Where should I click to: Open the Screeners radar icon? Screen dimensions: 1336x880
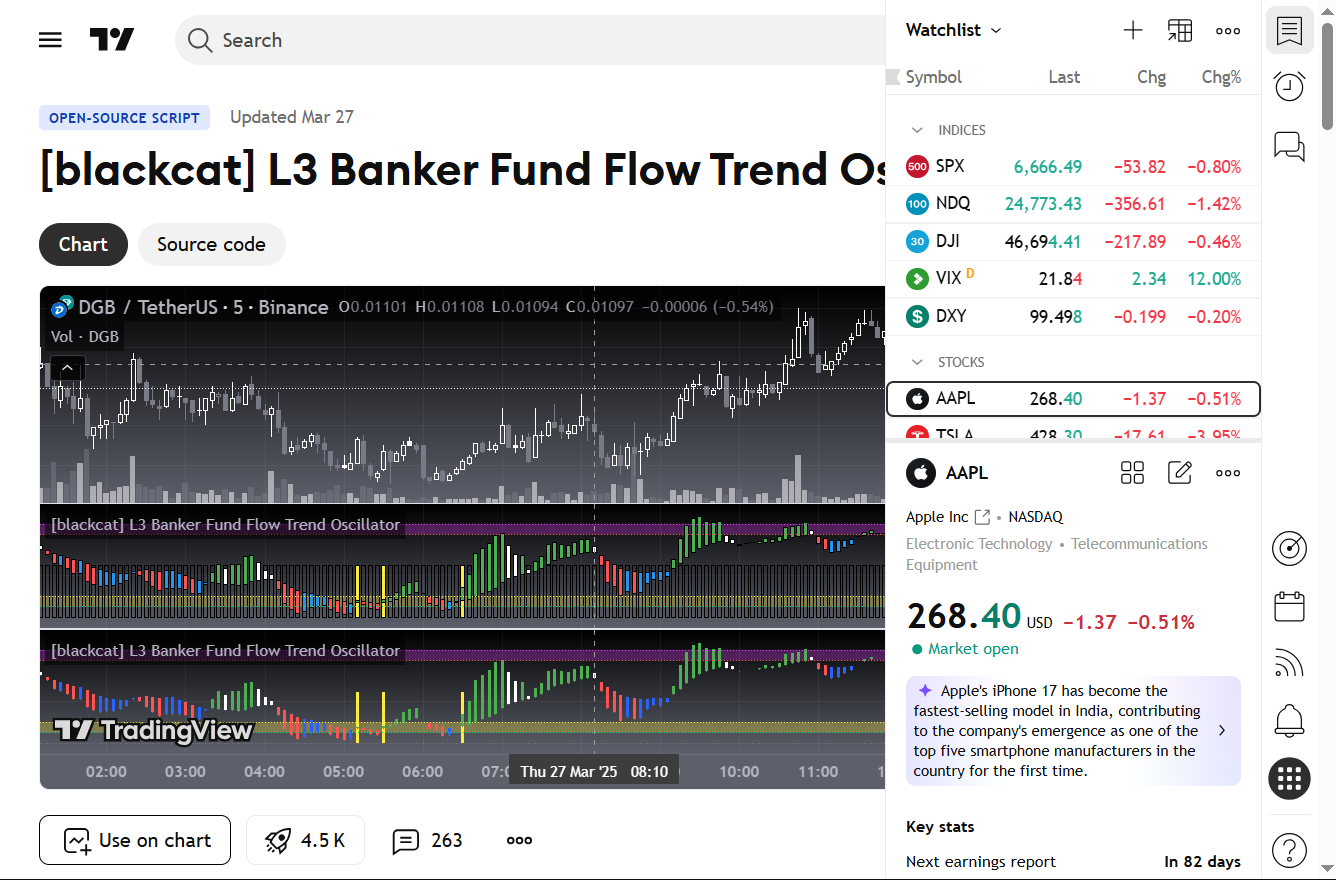(x=1290, y=548)
